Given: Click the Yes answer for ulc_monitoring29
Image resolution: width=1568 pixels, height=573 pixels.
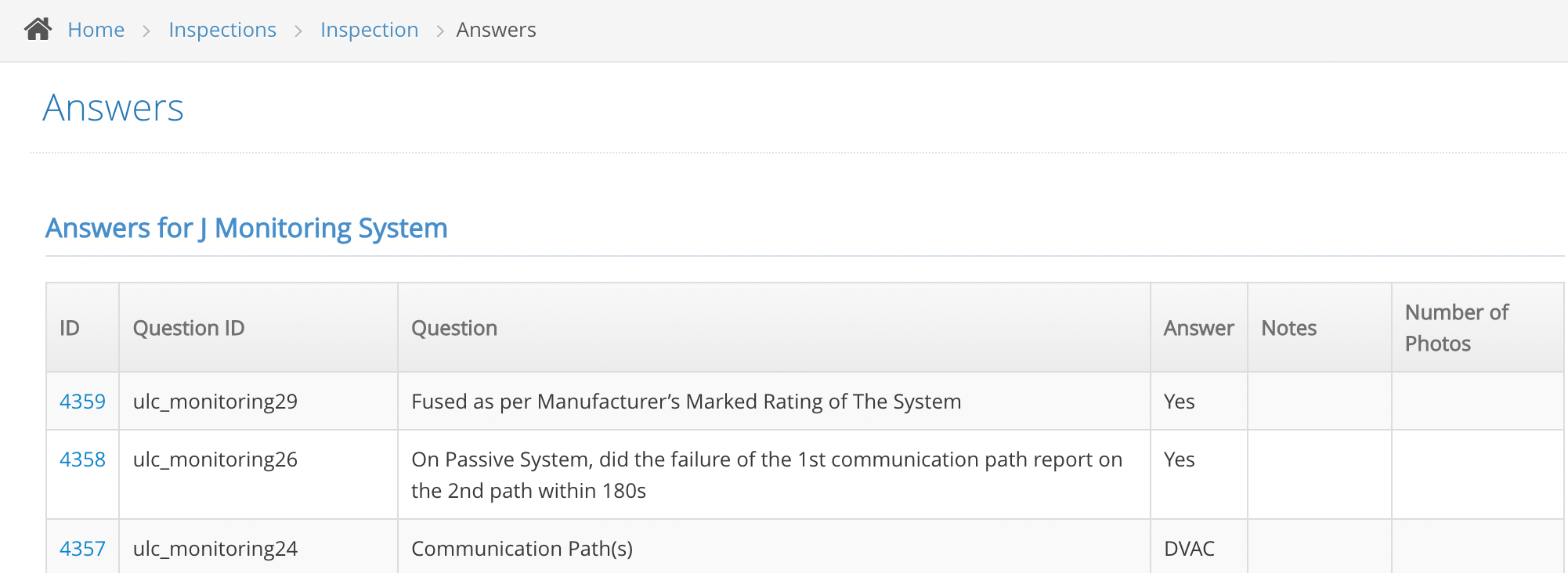Looking at the screenshot, I should coord(1178,401).
